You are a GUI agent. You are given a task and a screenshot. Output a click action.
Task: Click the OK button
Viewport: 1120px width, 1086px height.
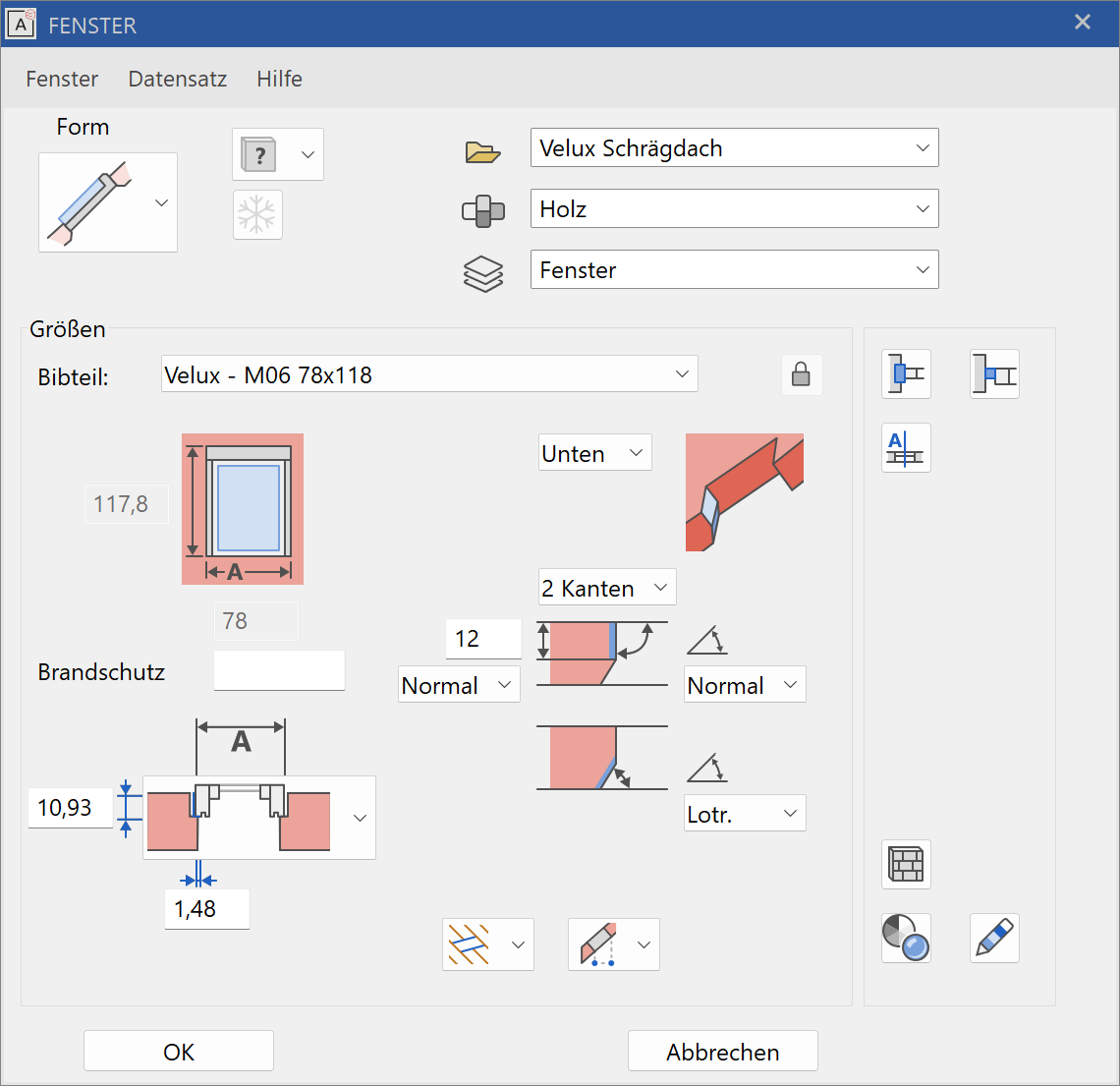click(x=179, y=1051)
